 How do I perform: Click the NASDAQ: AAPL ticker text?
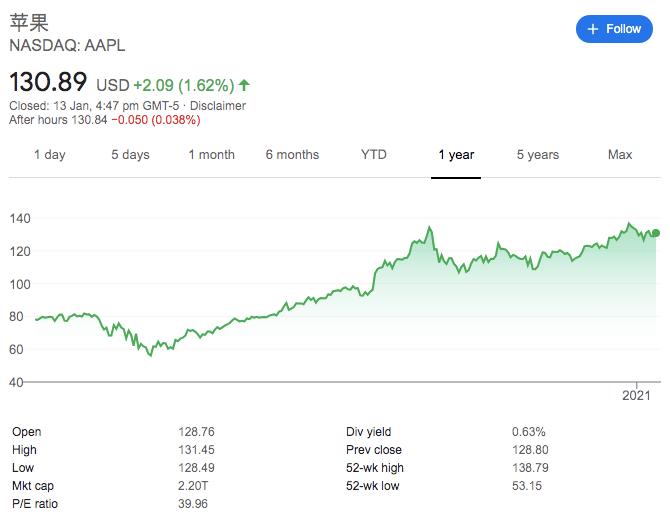click(x=67, y=45)
